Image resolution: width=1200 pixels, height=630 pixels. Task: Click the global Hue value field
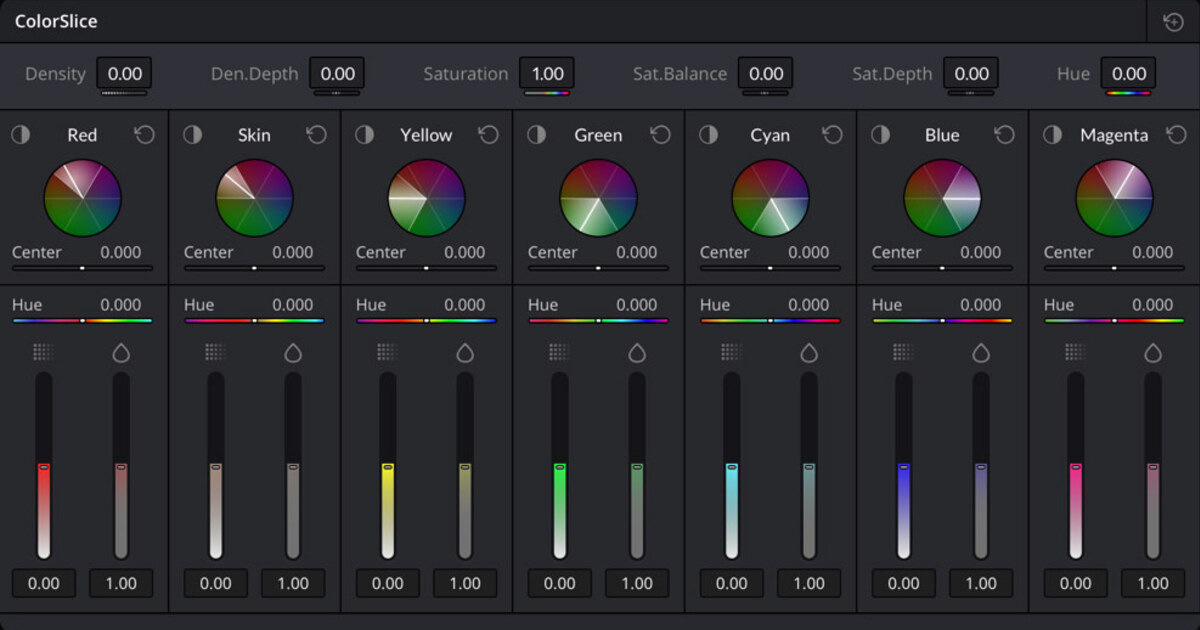pyautogui.click(x=1129, y=73)
